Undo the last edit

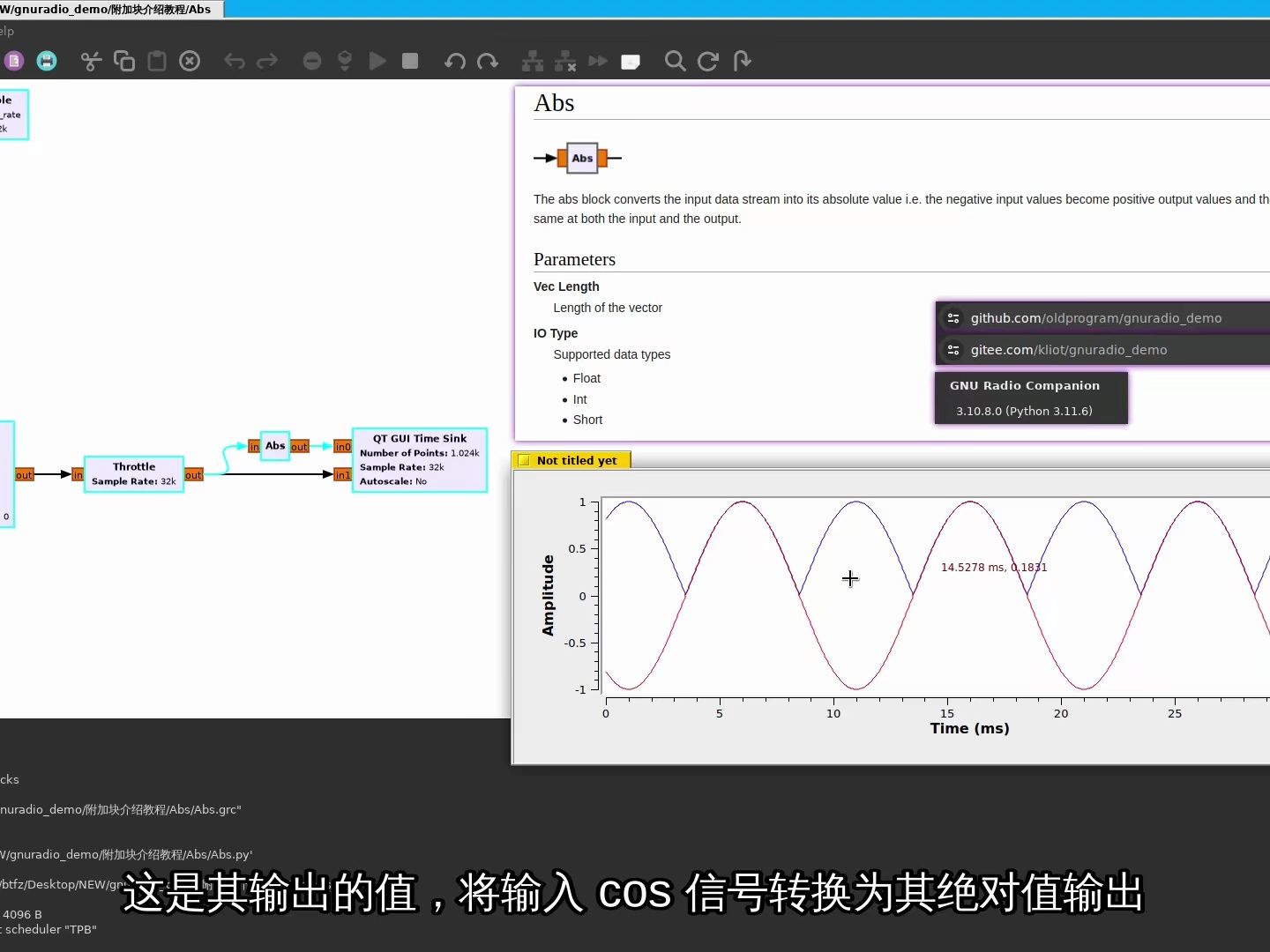(234, 61)
